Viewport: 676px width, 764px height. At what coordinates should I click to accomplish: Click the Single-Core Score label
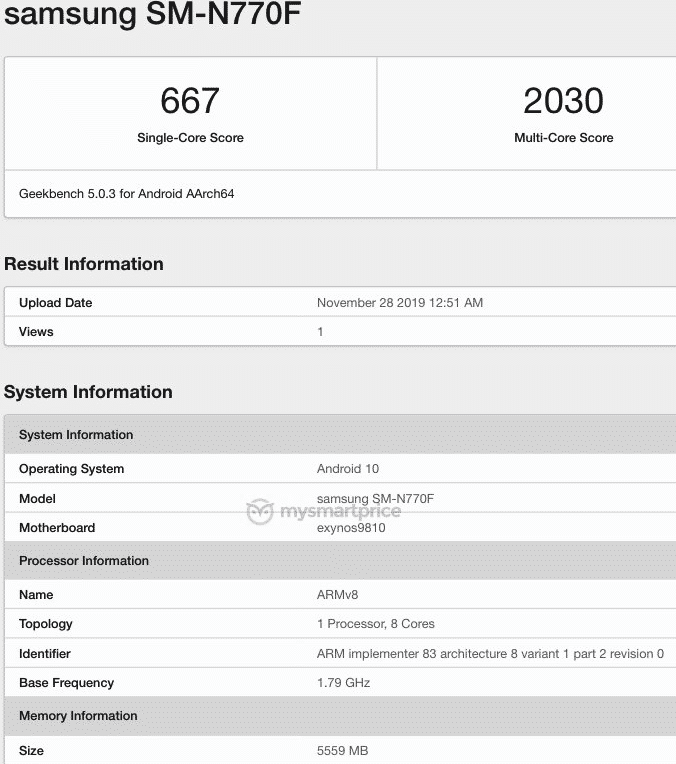pyautogui.click(x=190, y=138)
